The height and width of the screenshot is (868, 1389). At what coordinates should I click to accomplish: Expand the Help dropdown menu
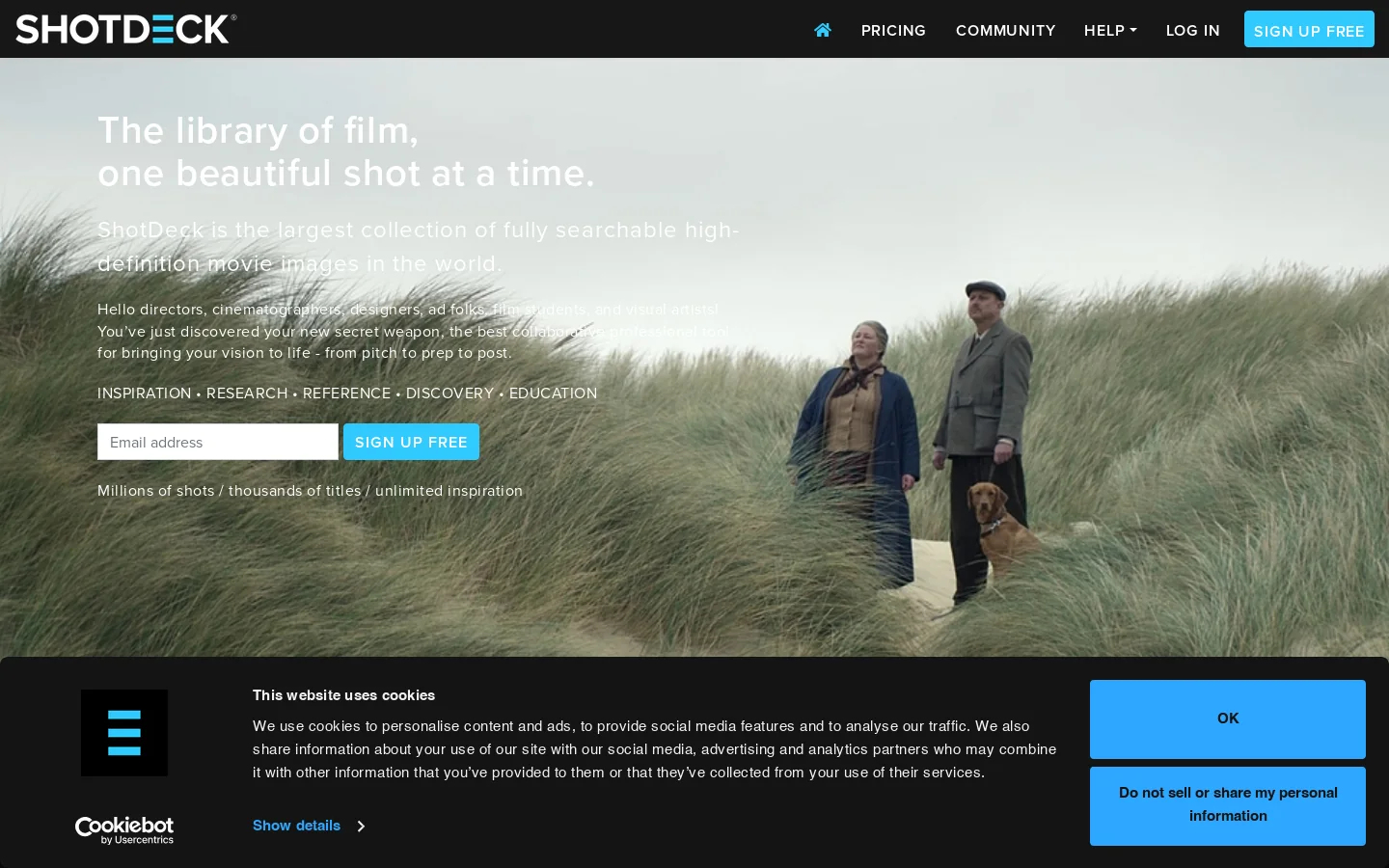coord(1110,30)
